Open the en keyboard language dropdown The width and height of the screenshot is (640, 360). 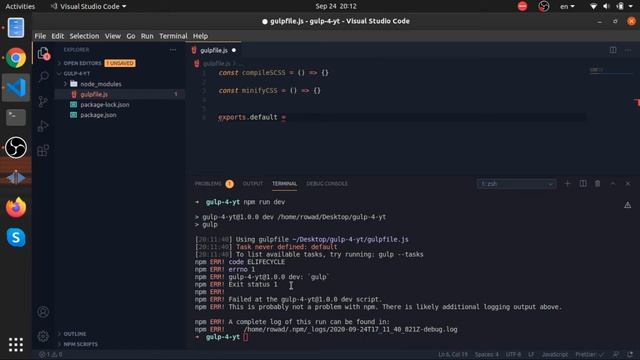point(567,7)
